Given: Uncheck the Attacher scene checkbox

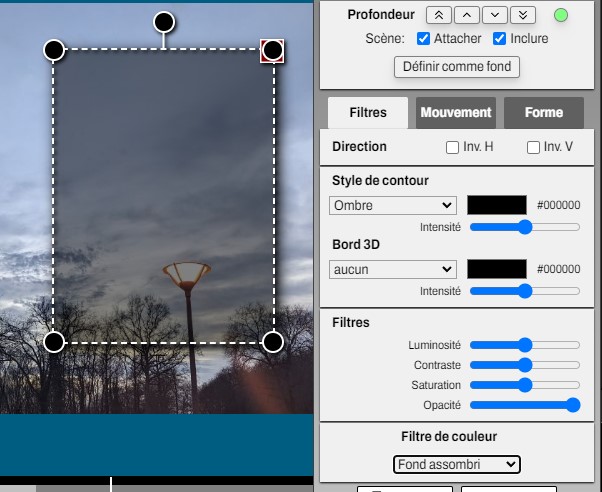Looking at the screenshot, I should coord(423,39).
